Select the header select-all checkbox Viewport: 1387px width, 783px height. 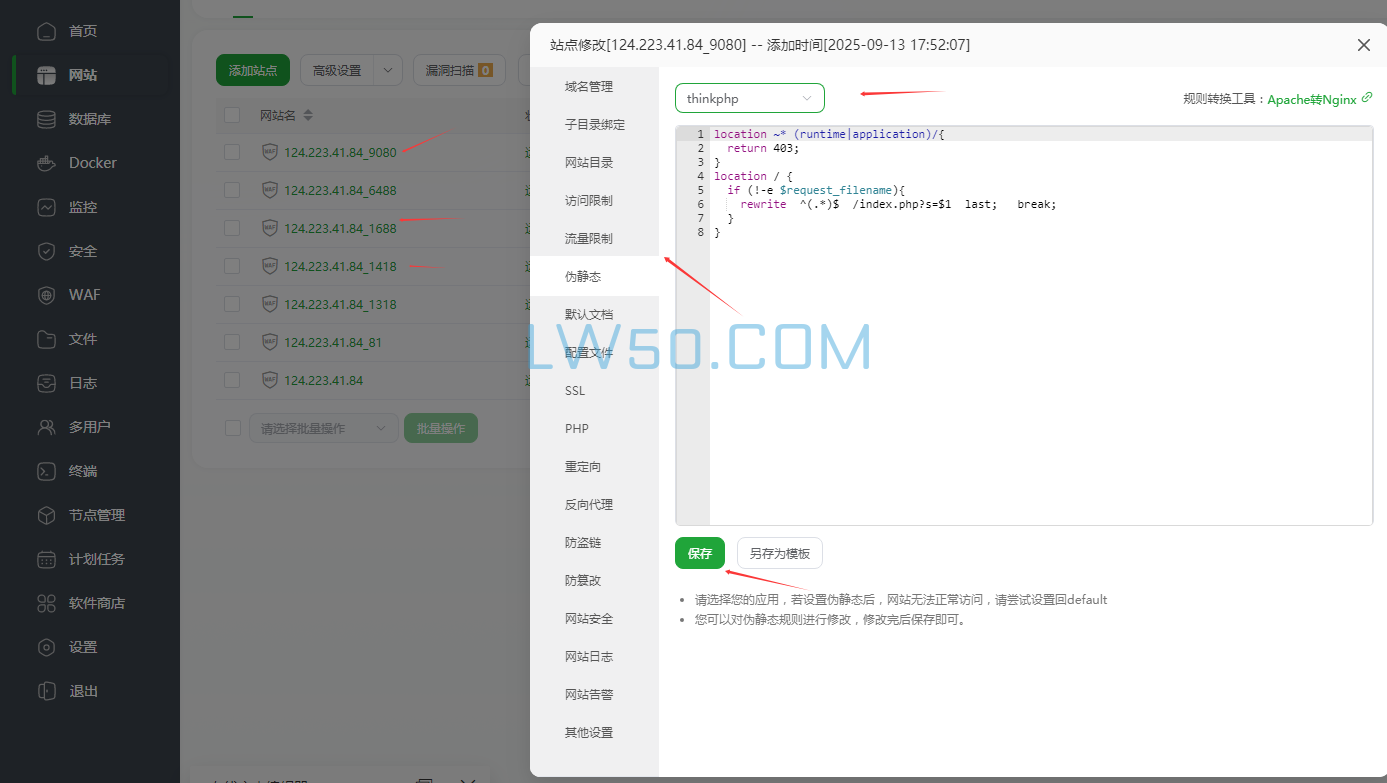(x=232, y=115)
